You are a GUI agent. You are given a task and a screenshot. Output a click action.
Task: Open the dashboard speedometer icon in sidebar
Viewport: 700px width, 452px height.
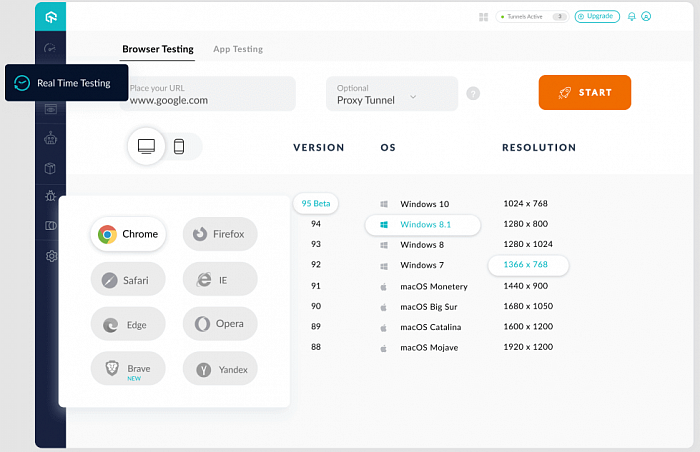click(x=50, y=48)
